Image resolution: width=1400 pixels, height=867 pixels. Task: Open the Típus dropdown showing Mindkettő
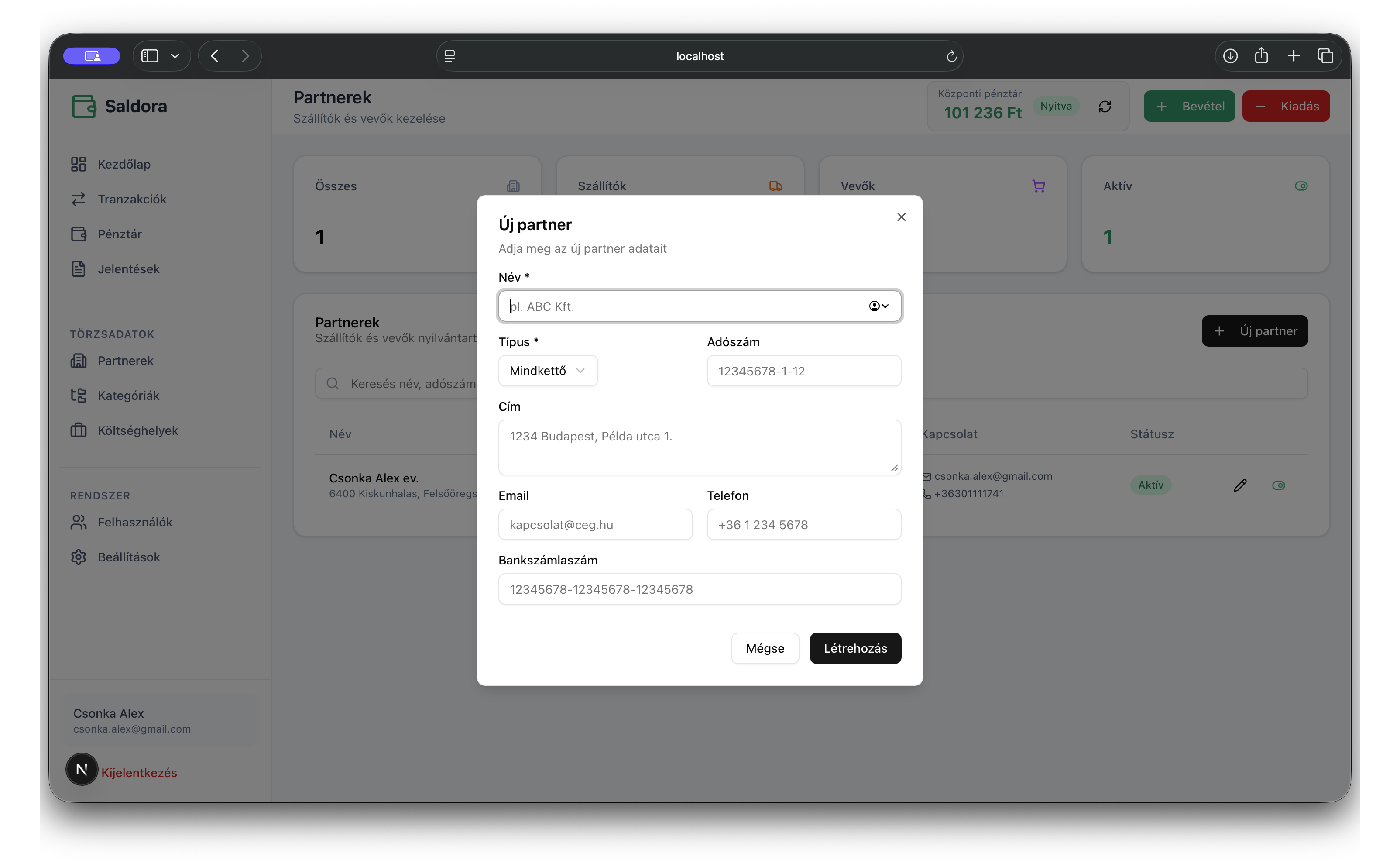point(547,371)
